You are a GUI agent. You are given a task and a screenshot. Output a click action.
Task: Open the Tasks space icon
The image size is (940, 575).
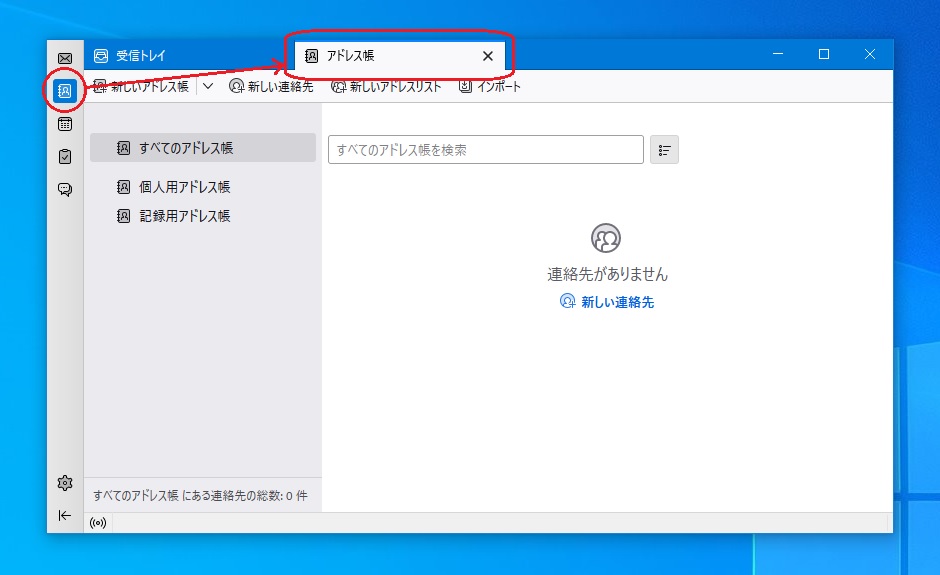[65, 156]
